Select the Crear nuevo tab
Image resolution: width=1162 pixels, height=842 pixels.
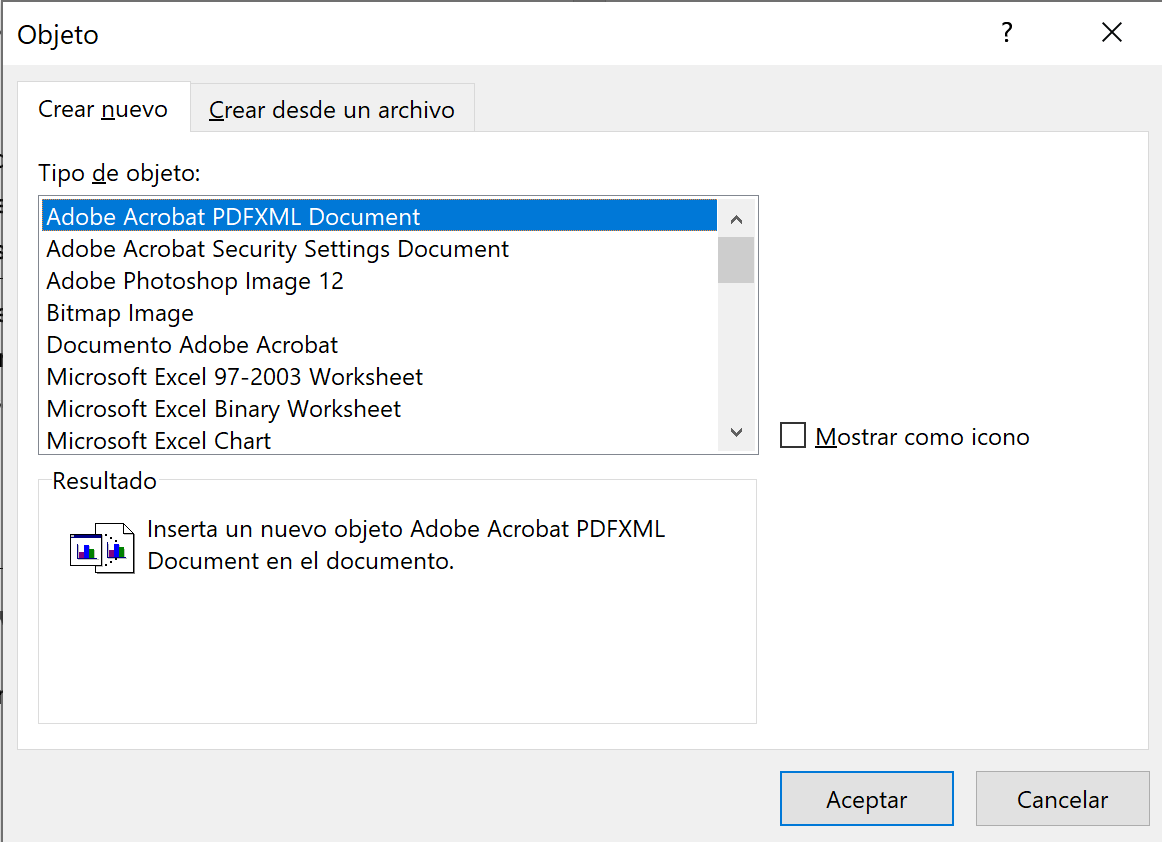click(x=103, y=109)
